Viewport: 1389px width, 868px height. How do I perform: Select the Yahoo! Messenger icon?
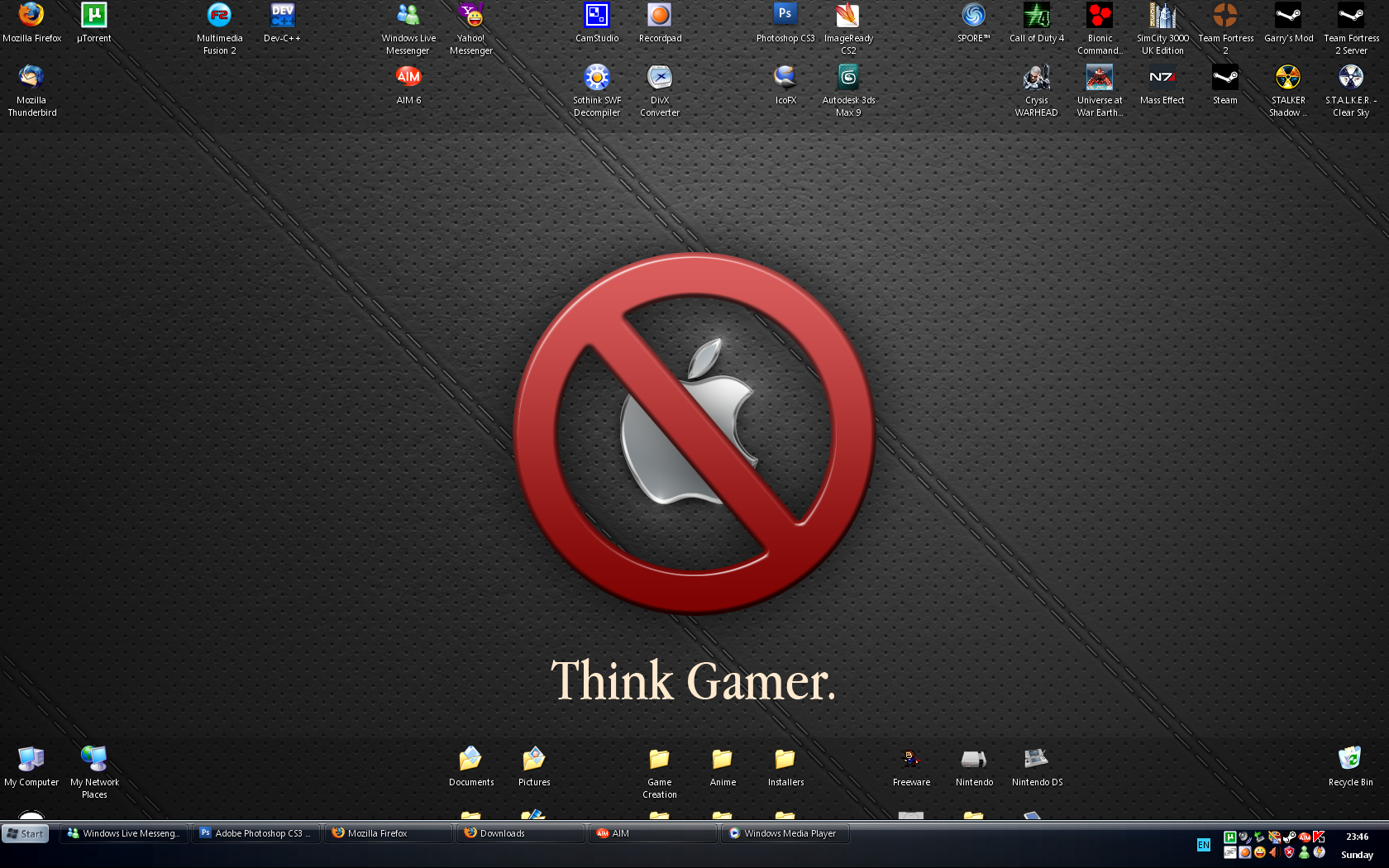click(471, 28)
